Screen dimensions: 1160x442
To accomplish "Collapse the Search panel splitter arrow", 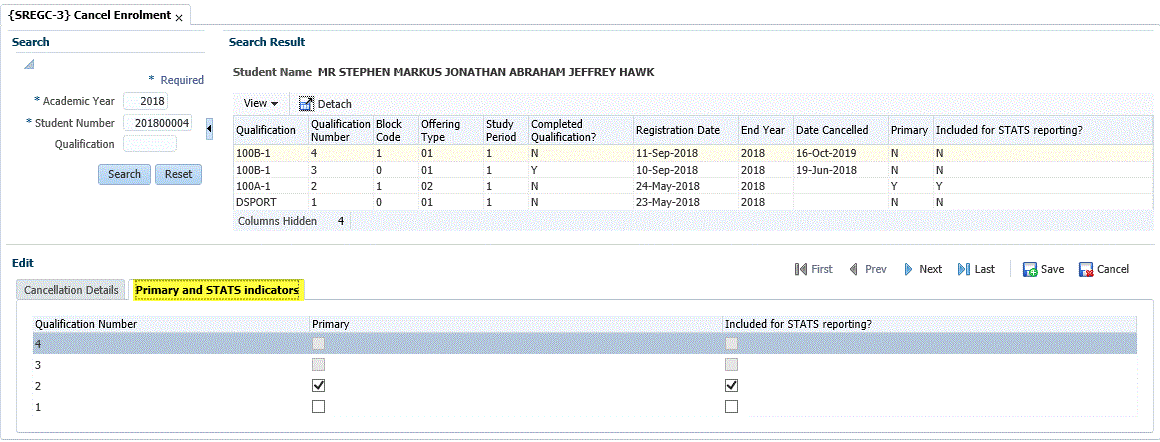I will click(209, 129).
